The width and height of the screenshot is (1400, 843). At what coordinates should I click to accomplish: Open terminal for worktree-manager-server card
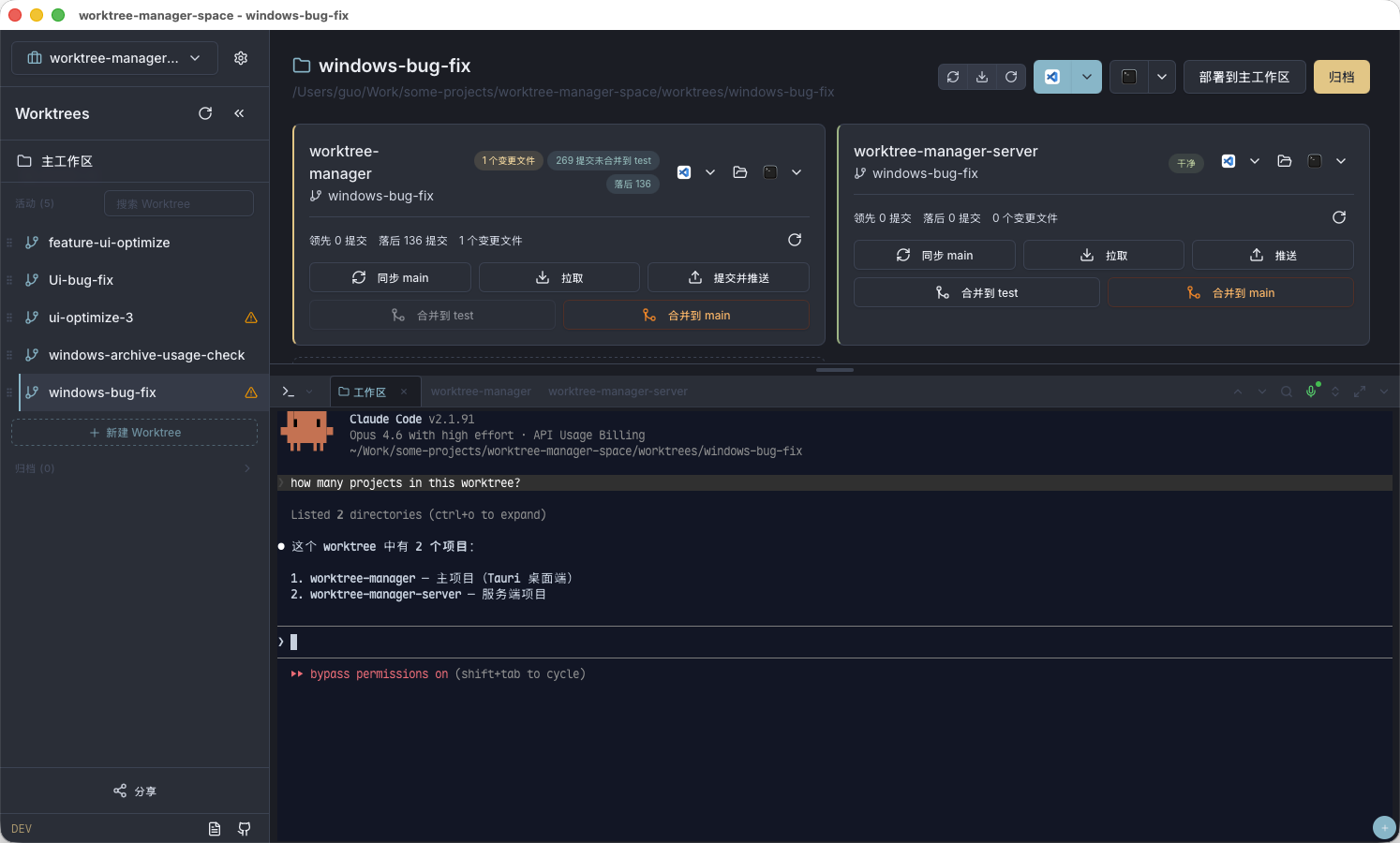pos(1315,161)
